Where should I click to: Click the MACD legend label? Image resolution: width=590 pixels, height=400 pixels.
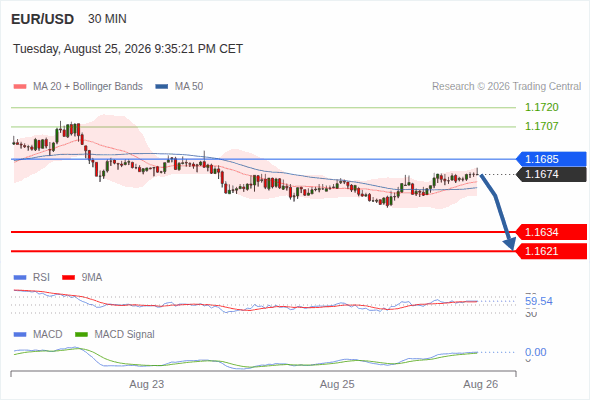pos(48,335)
